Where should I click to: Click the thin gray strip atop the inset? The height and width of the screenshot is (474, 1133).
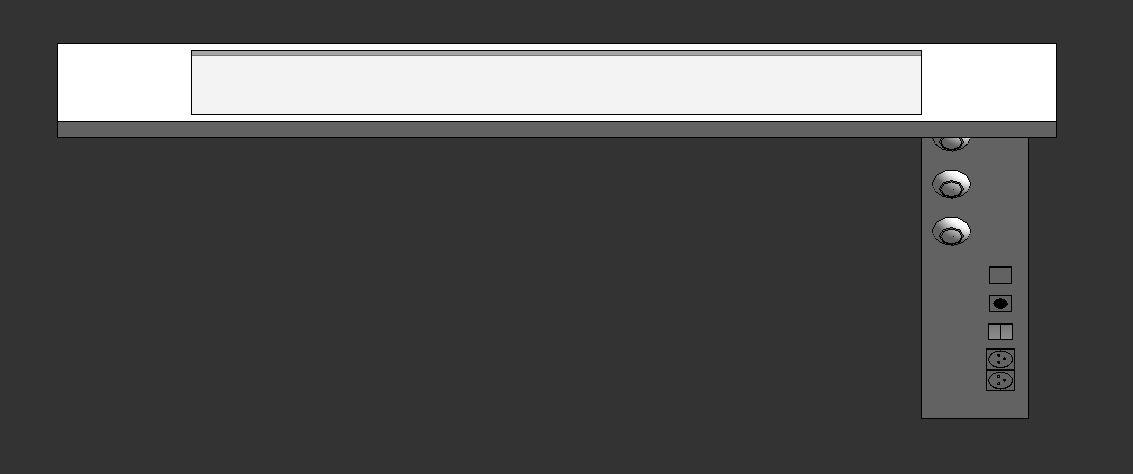point(556,53)
